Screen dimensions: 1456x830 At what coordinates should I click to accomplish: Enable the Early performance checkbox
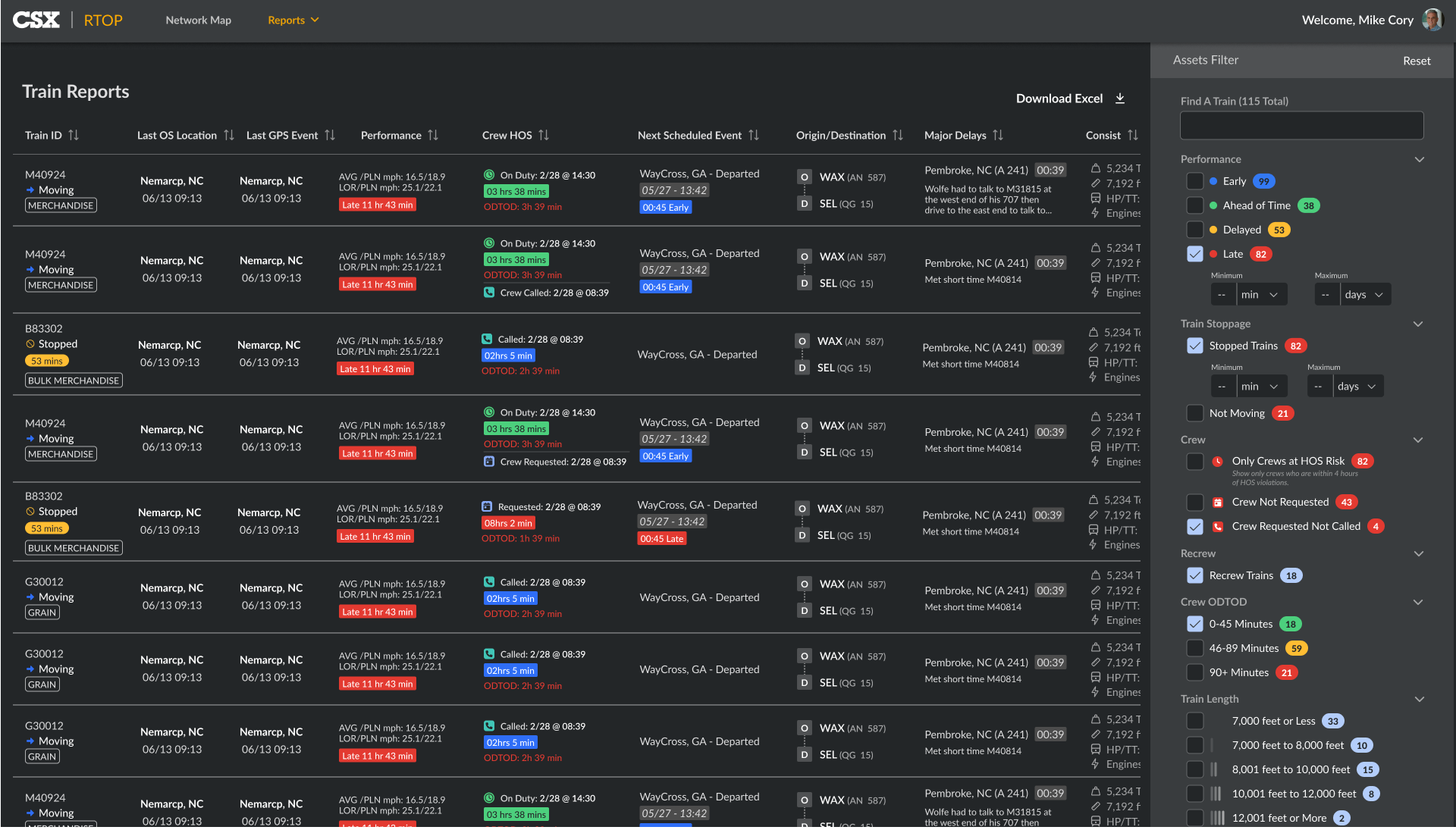pos(1195,181)
